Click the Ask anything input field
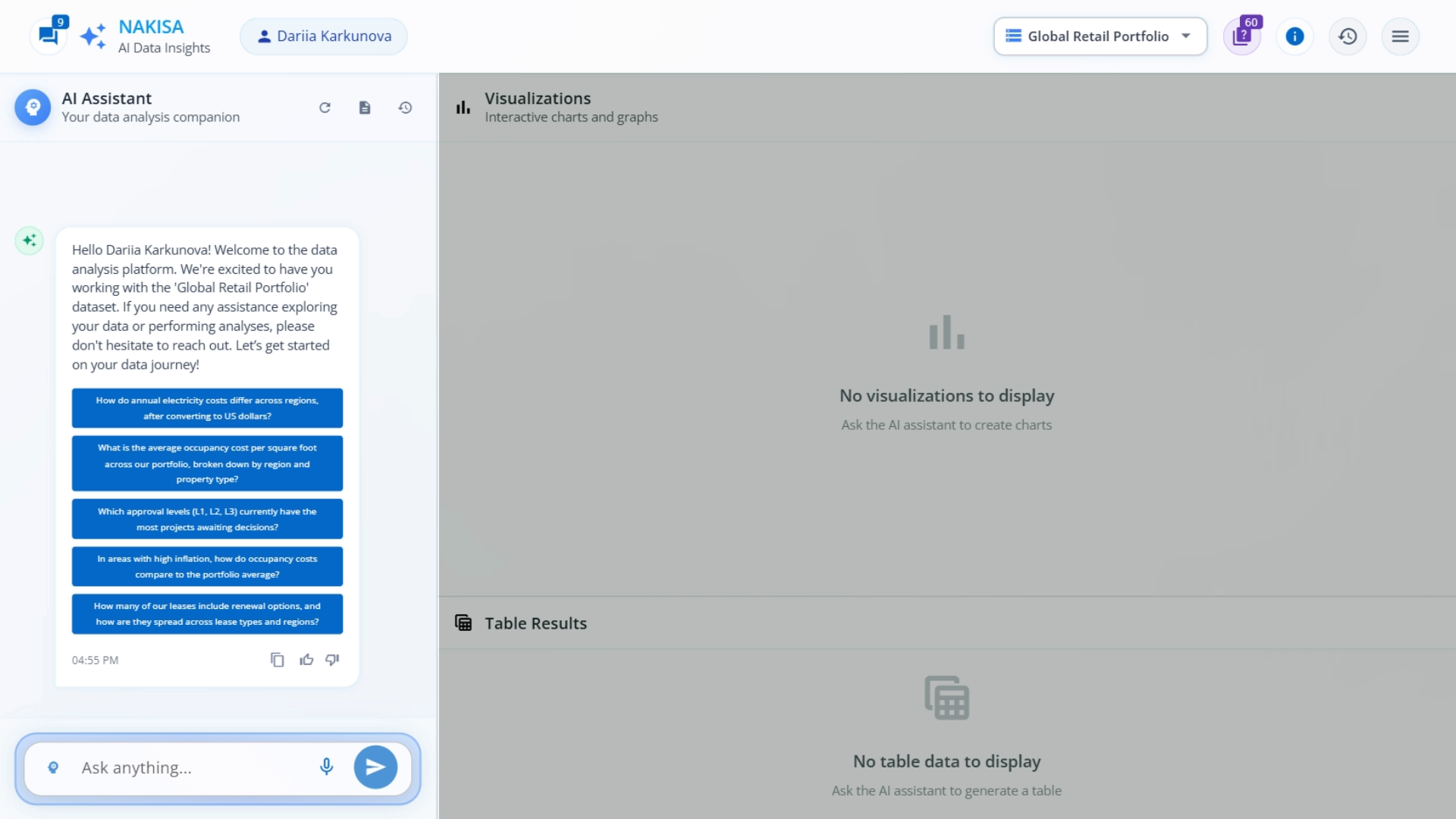Screen dimensions: 1456x819 tap(190, 767)
